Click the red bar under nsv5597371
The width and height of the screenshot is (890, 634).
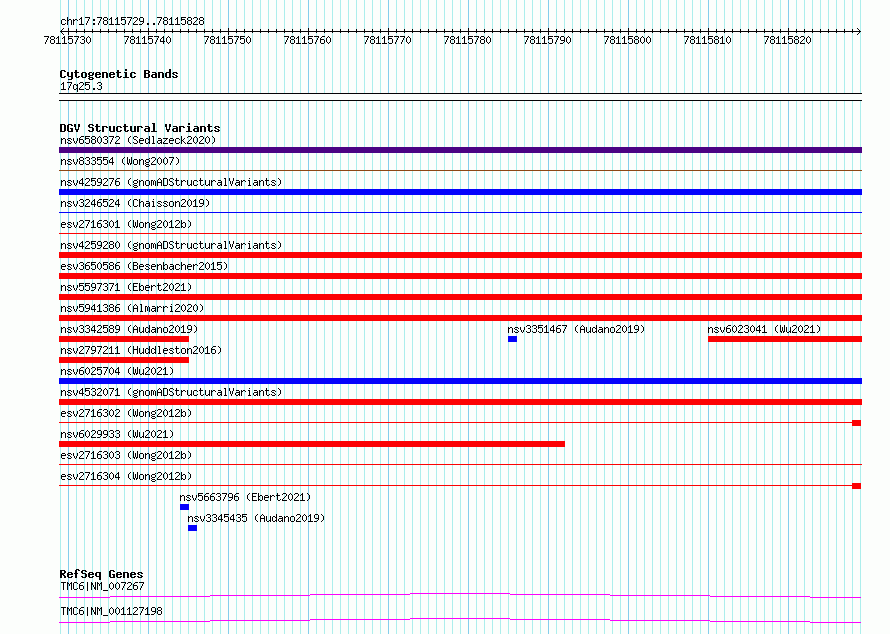[460, 297]
